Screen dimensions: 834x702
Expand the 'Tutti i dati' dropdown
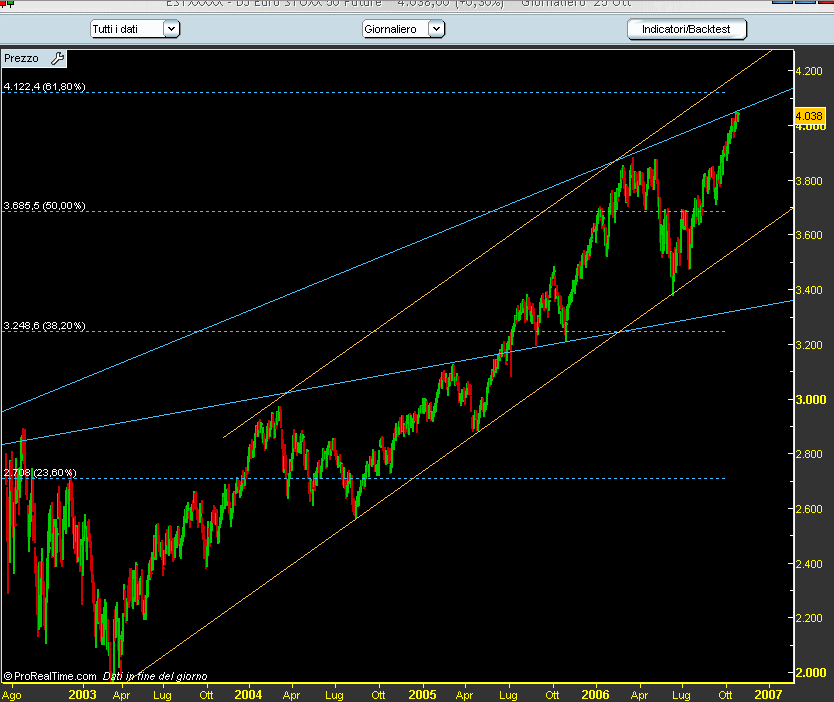pos(171,29)
